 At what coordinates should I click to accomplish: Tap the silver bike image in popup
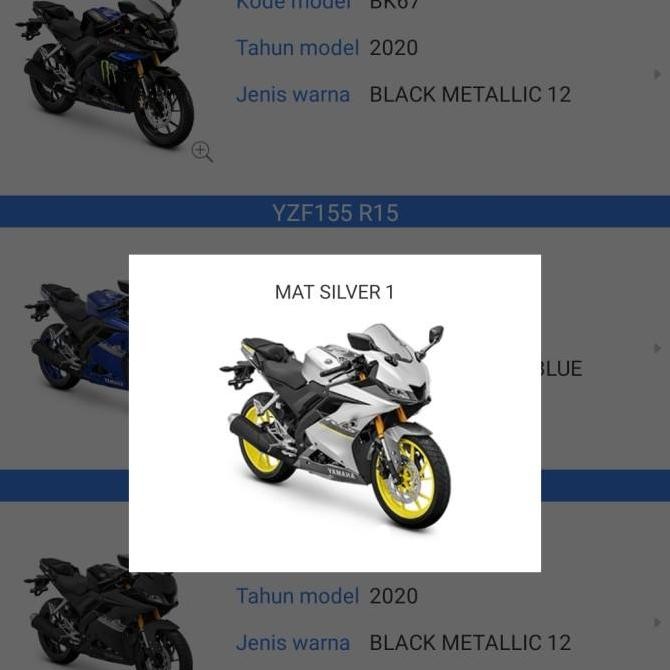(x=335, y=426)
